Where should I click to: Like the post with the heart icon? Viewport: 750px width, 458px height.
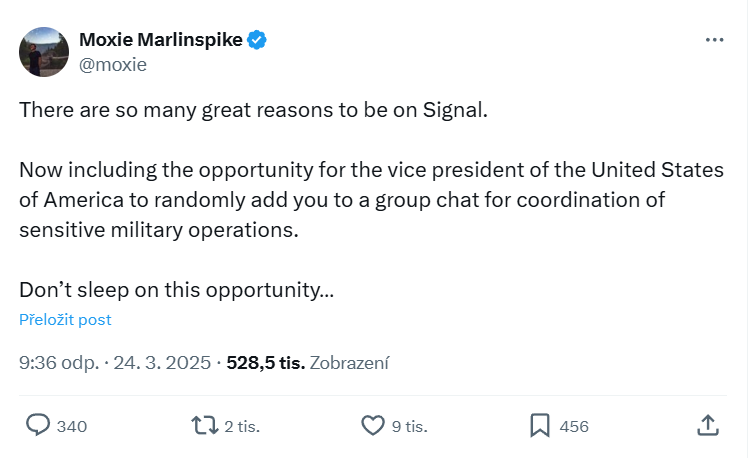373,425
